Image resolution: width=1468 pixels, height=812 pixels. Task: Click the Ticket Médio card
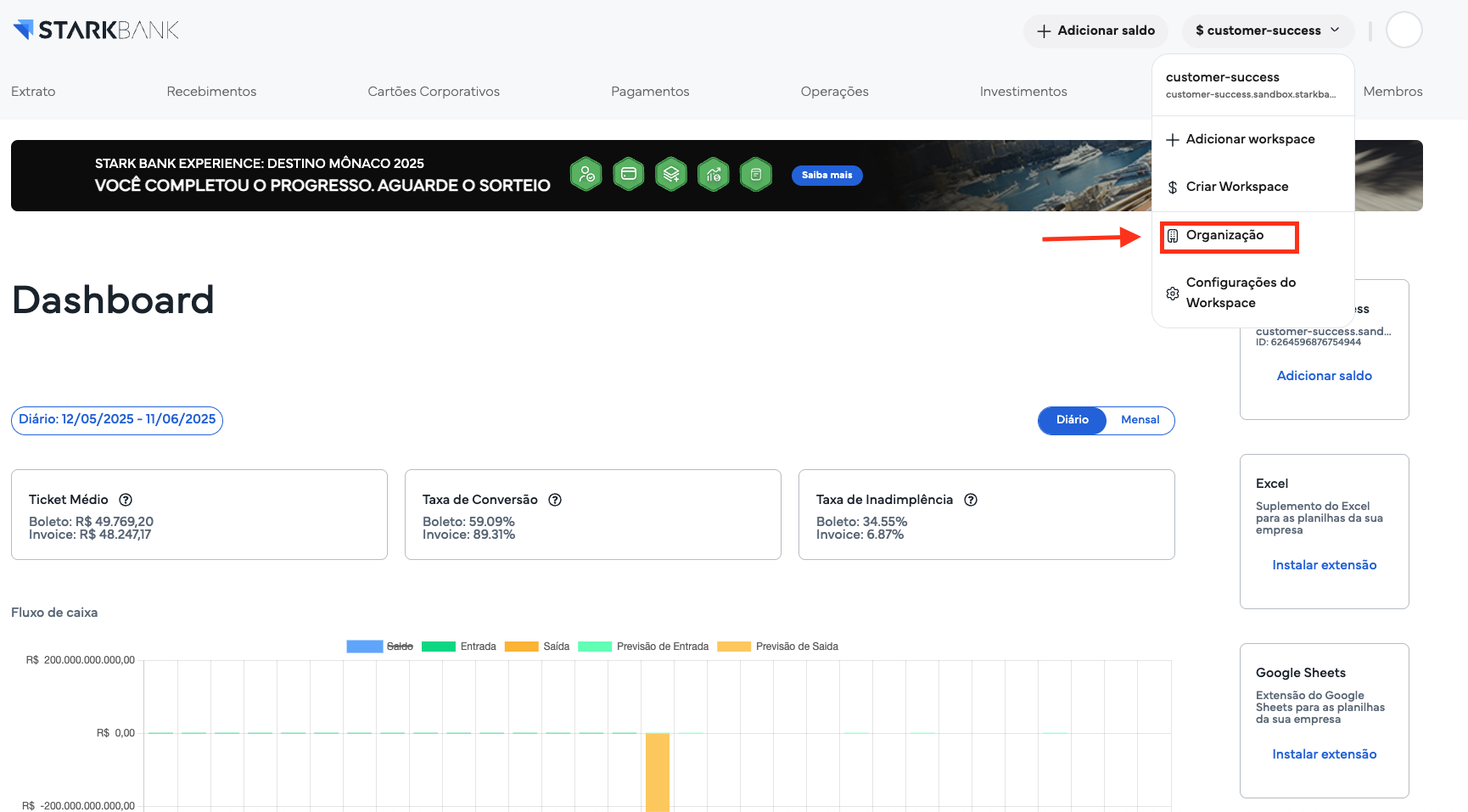(199, 515)
